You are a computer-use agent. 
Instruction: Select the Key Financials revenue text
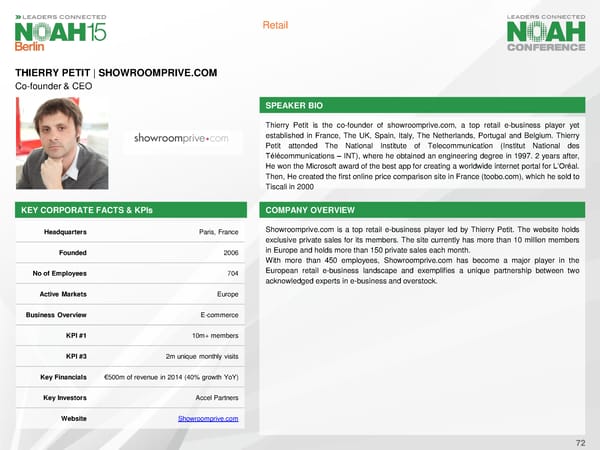(x=170, y=377)
